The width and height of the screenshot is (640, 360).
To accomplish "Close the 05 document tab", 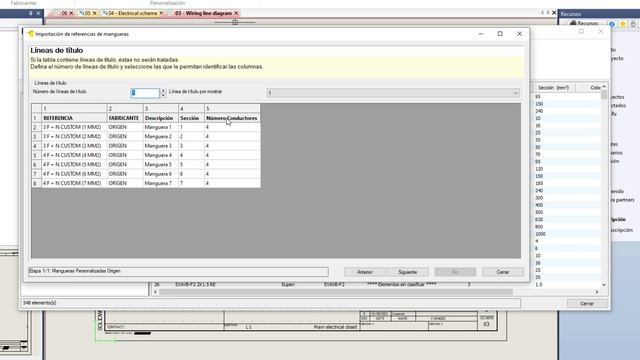I will click(x=95, y=13).
